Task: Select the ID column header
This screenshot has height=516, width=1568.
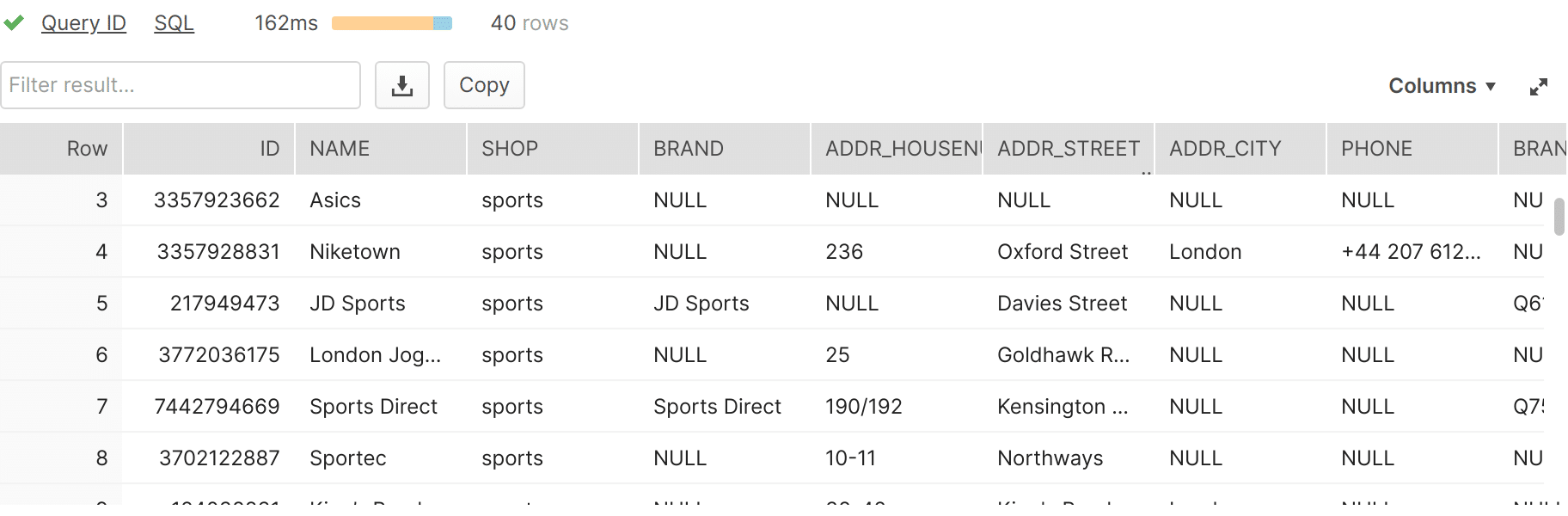Action: (x=209, y=149)
